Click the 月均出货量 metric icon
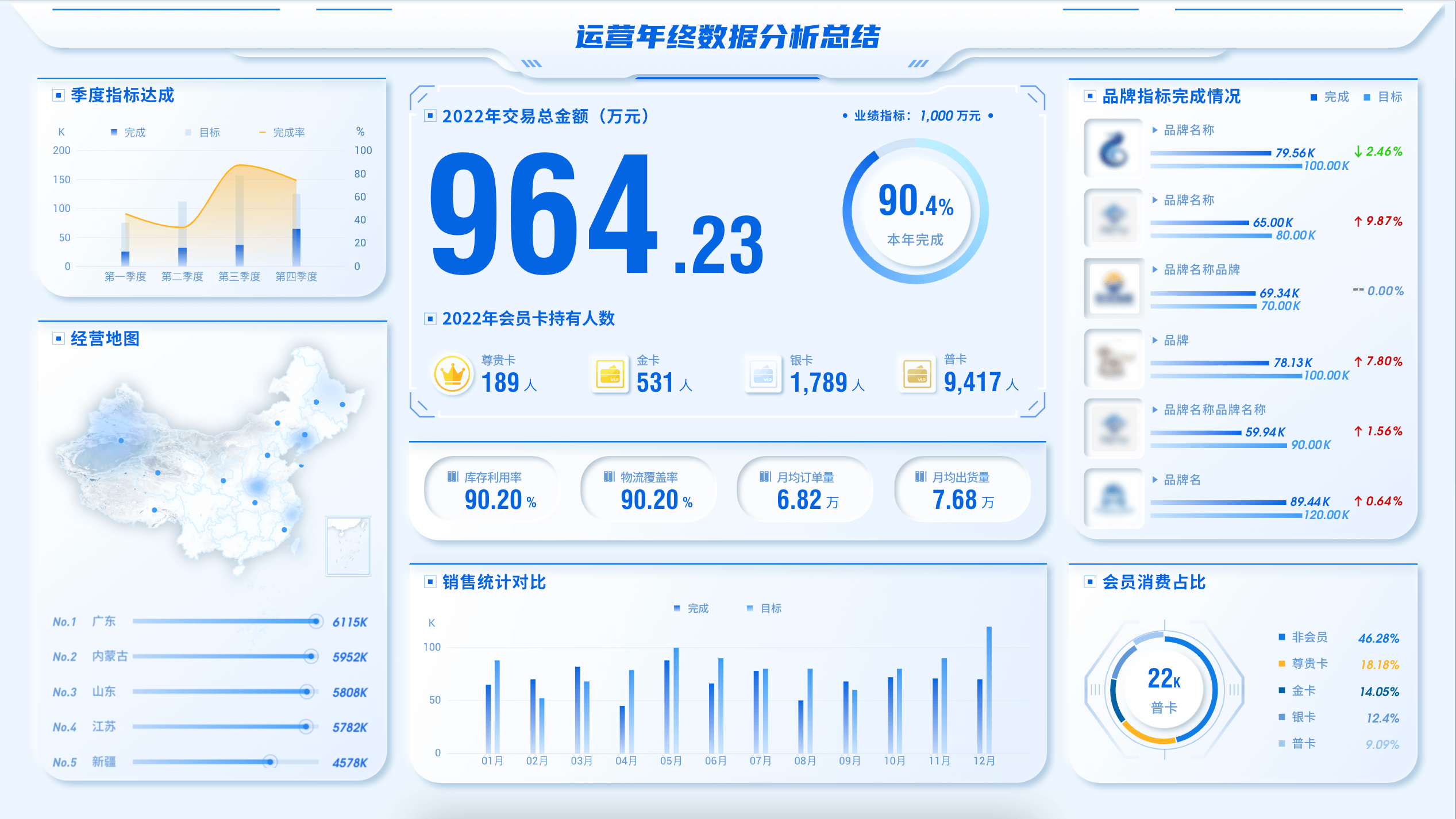This screenshot has height=819, width=1456. tap(920, 476)
